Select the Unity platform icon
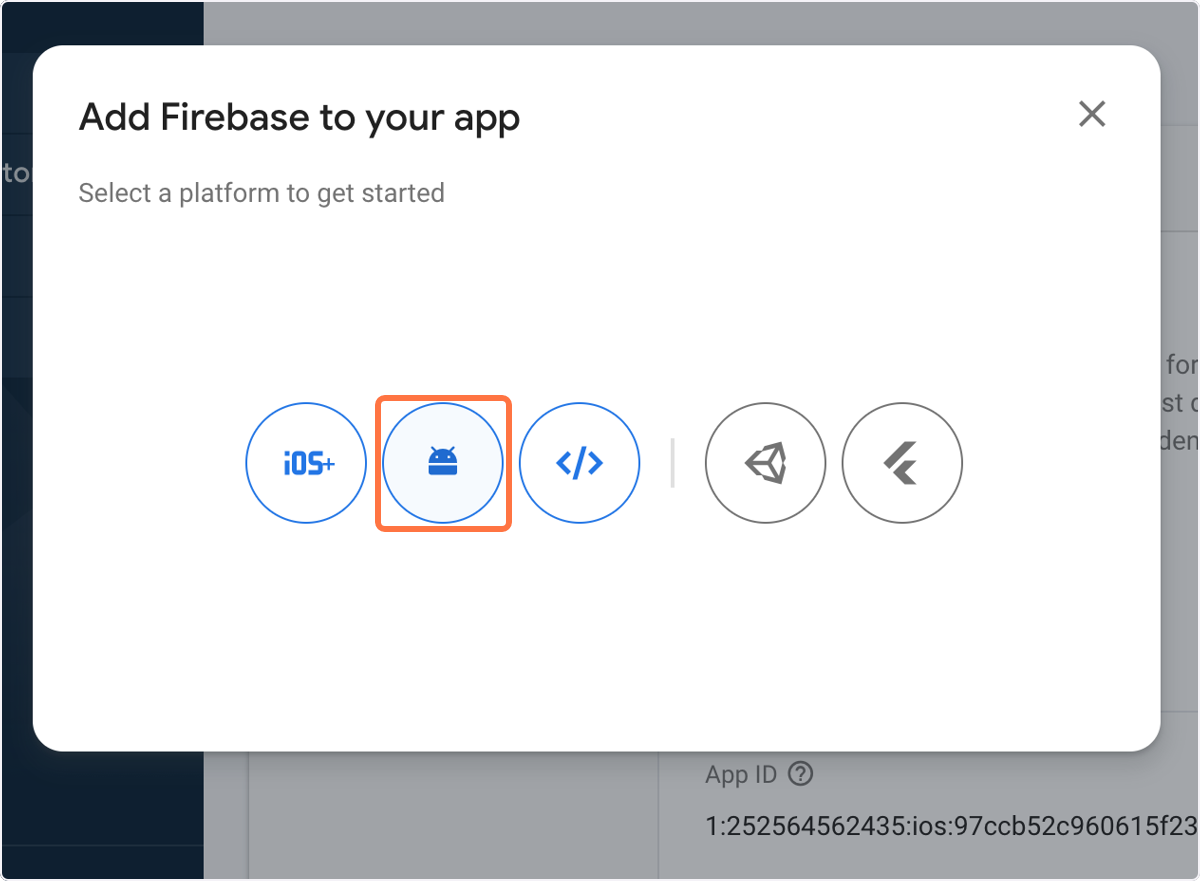Image resolution: width=1200 pixels, height=881 pixels. click(766, 463)
